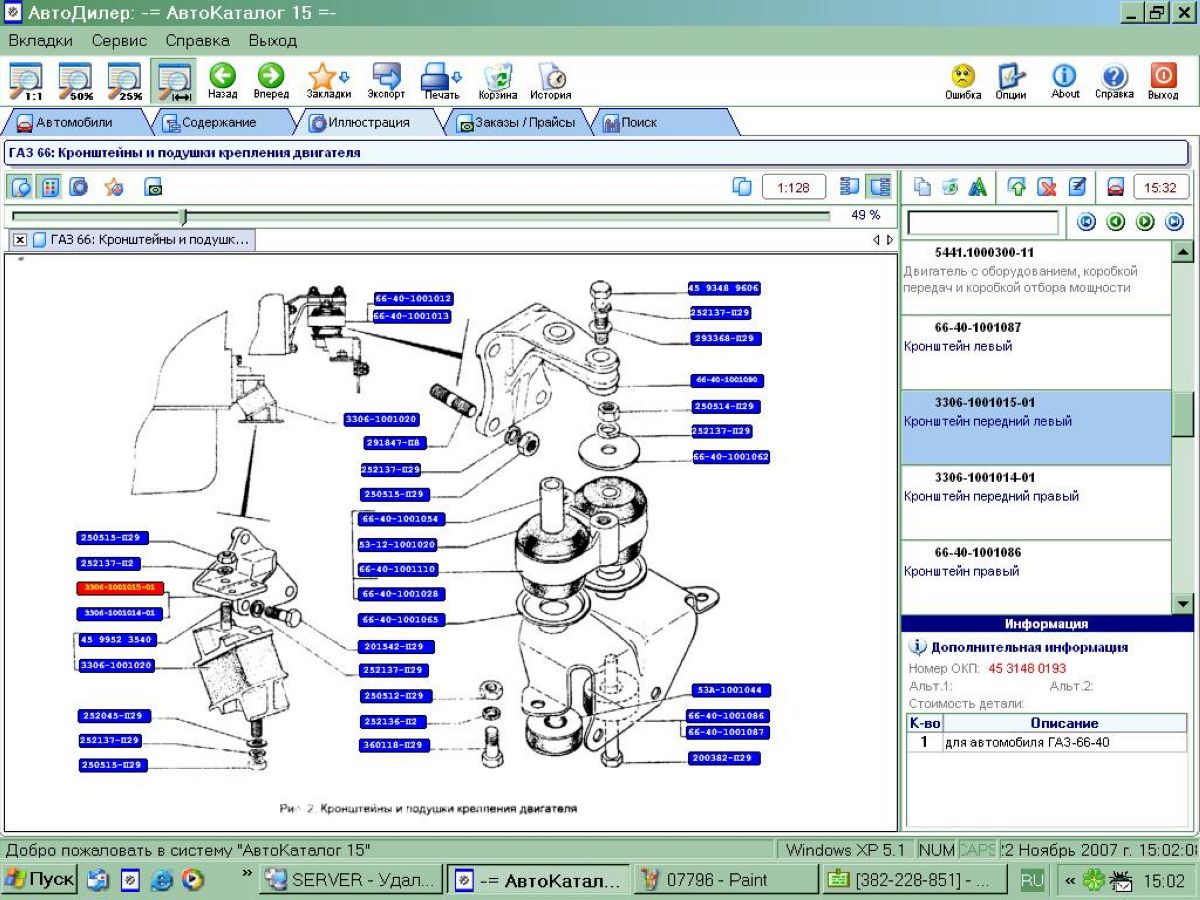Image resolution: width=1200 pixels, height=900 pixels.
Task: Switch to the Автомобили tab
Action: [x=74, y=123]
